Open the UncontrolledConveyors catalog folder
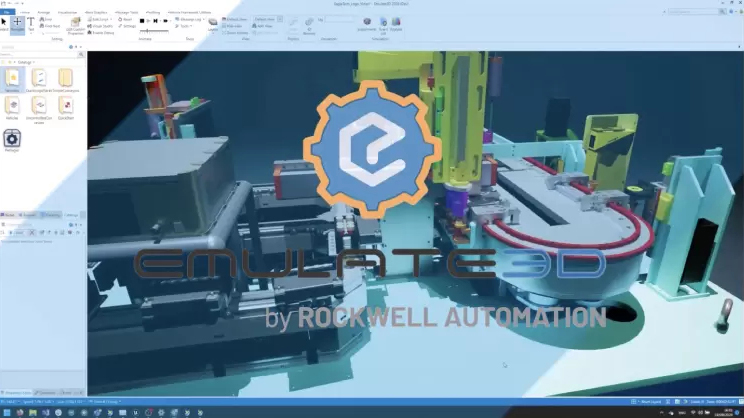 39,110
